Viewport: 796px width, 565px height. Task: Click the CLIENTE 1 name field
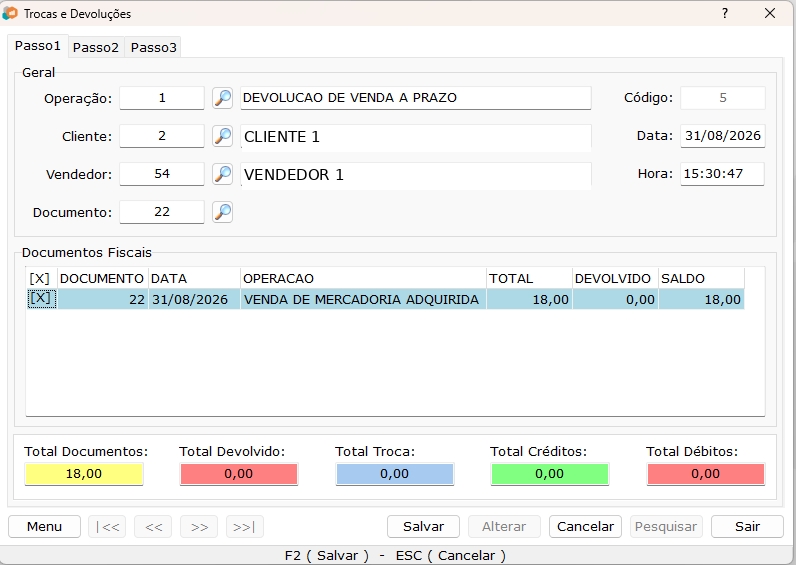416,137
